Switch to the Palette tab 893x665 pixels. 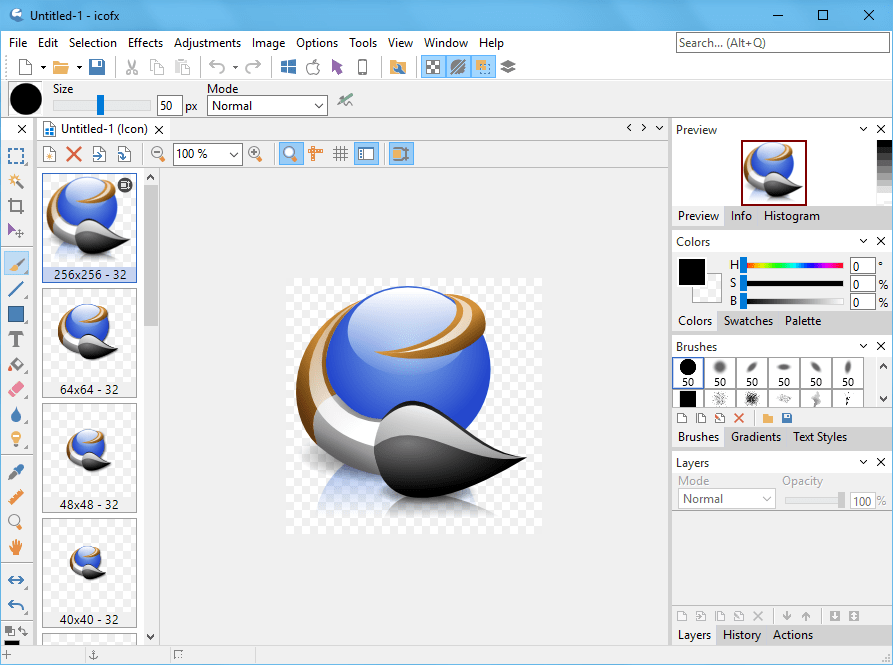(803, 321)
